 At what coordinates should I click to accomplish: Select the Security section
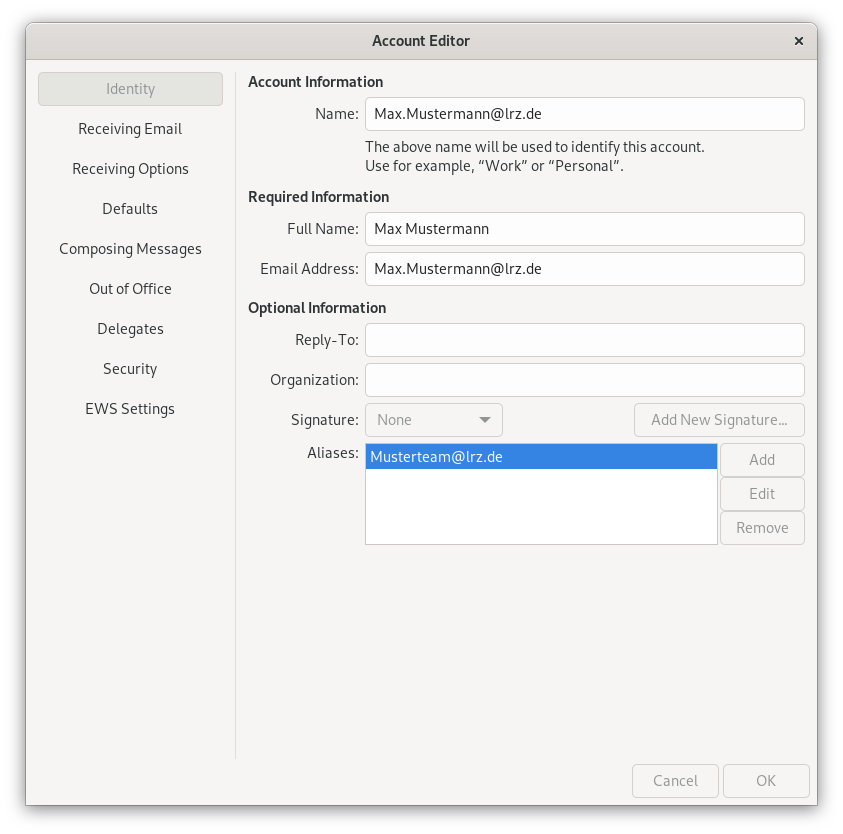coord(130,368)
